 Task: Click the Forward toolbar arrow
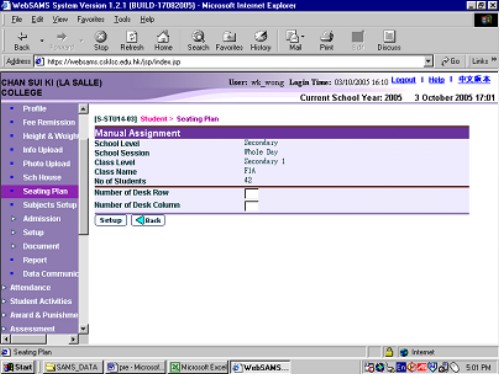(62, 41)
